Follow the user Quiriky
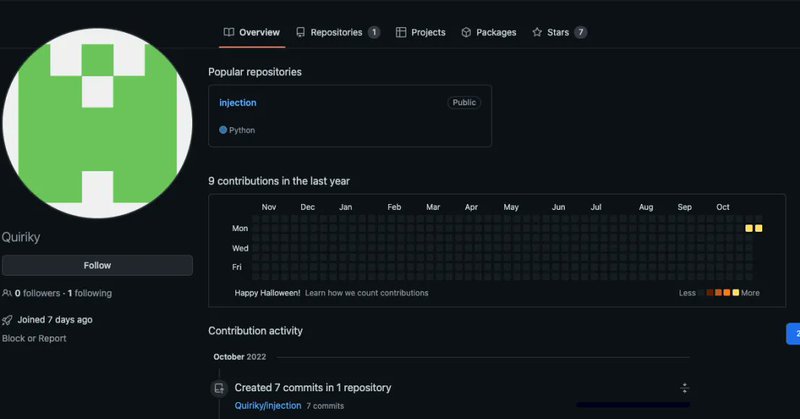800x419 pixels. pos(97,265)
